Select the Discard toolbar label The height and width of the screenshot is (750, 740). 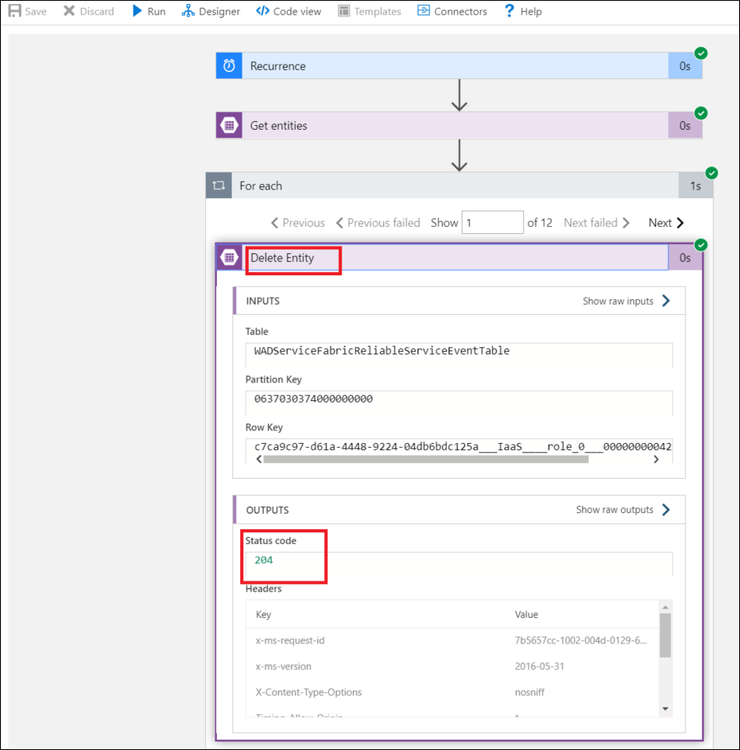pos(97,11)
